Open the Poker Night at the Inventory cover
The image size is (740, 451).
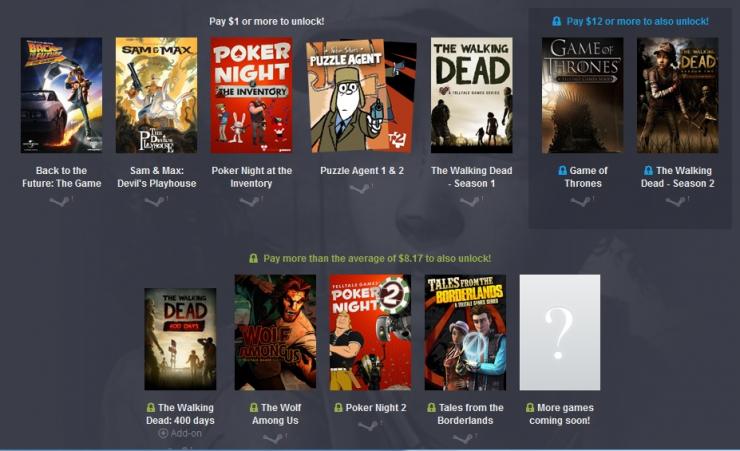tap(252, 95)
